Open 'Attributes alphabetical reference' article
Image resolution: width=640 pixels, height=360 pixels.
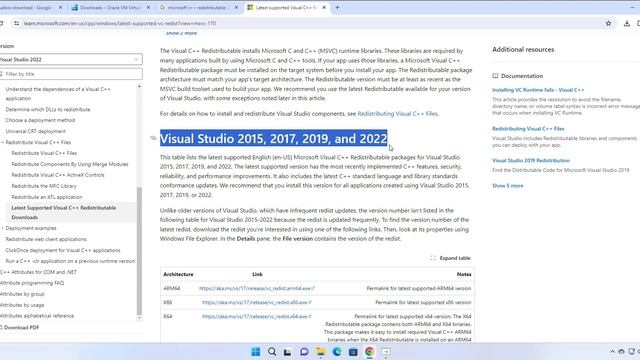(37, 316)
